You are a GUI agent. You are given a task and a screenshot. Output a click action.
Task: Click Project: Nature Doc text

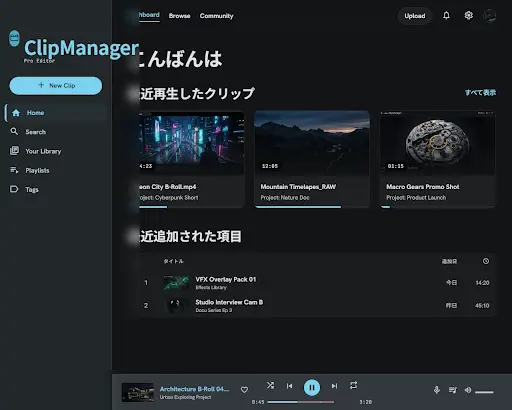[285, 198]
